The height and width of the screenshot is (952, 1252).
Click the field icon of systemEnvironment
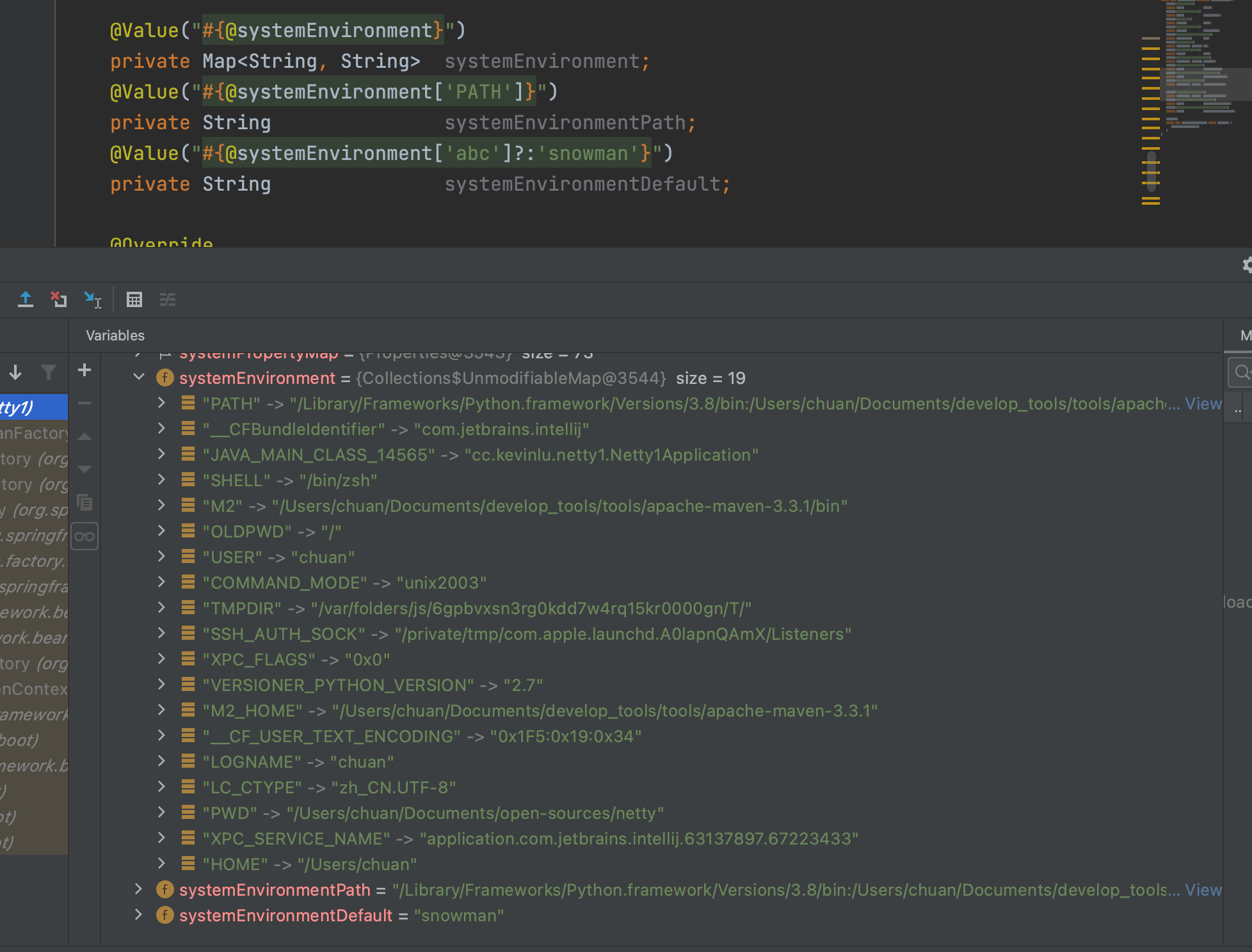[165, 378]
